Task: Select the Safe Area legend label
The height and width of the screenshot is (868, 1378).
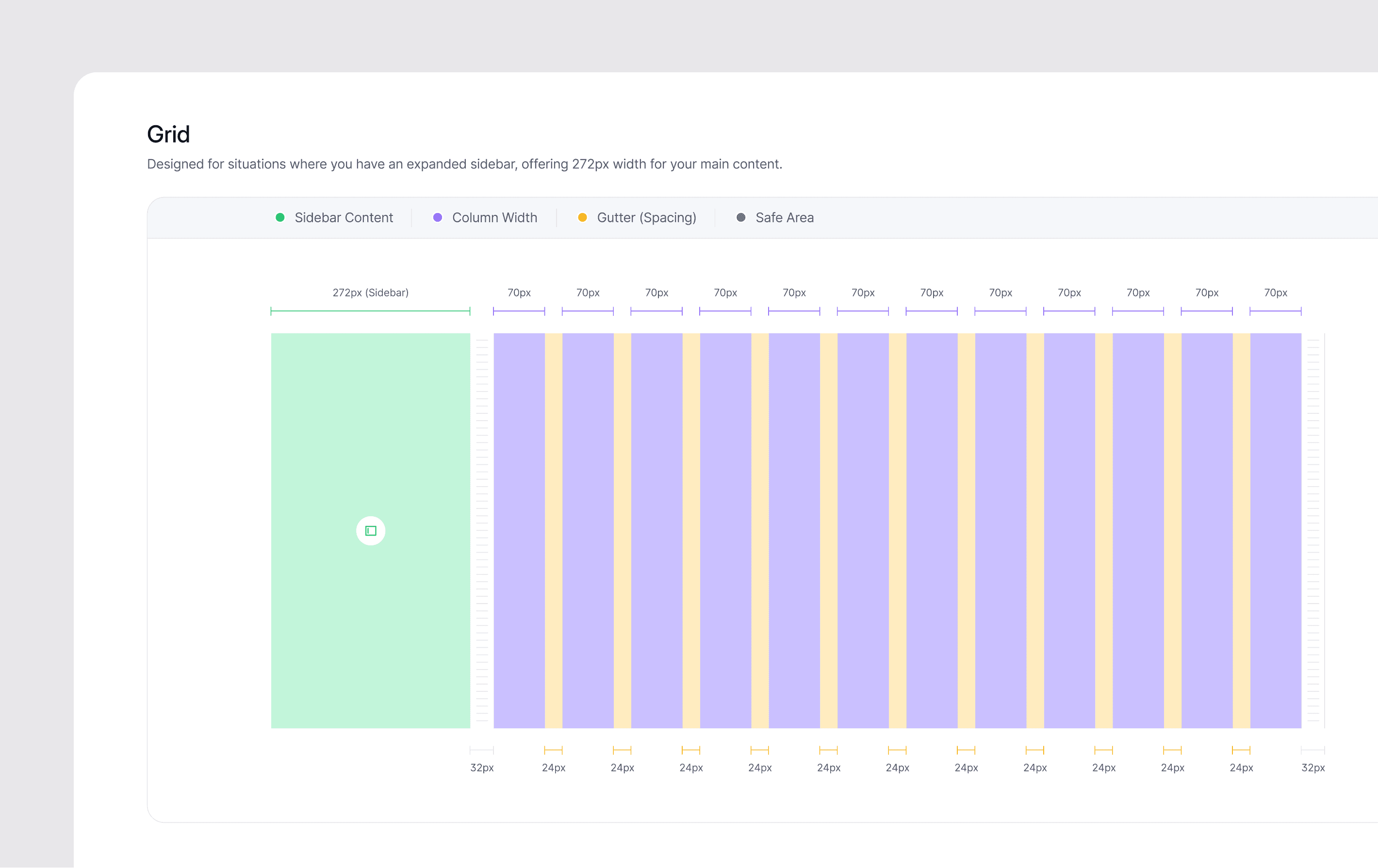Action: tap(784, 217)
